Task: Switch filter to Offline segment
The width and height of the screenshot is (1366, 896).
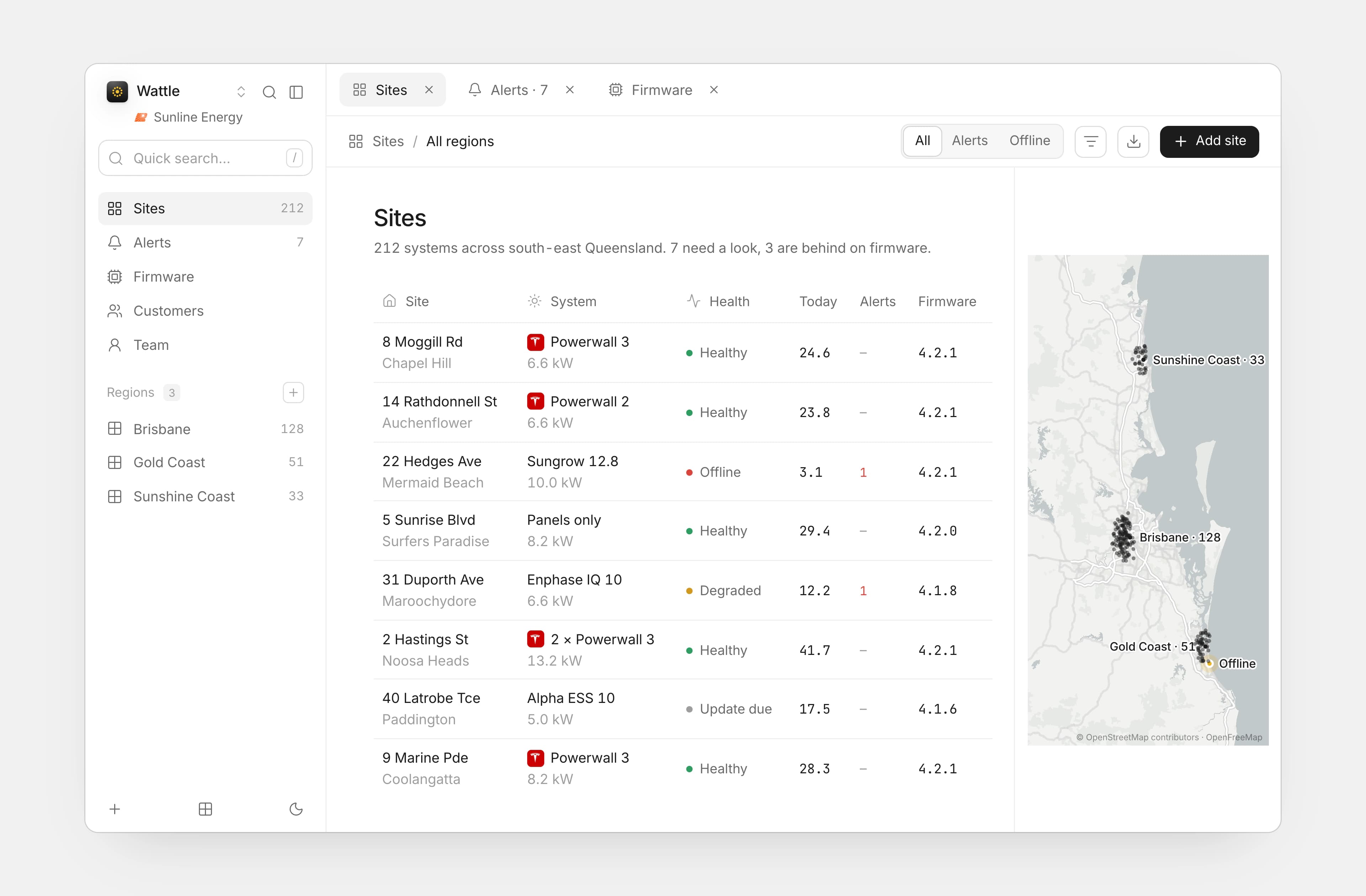Action: pos(1030,141)
